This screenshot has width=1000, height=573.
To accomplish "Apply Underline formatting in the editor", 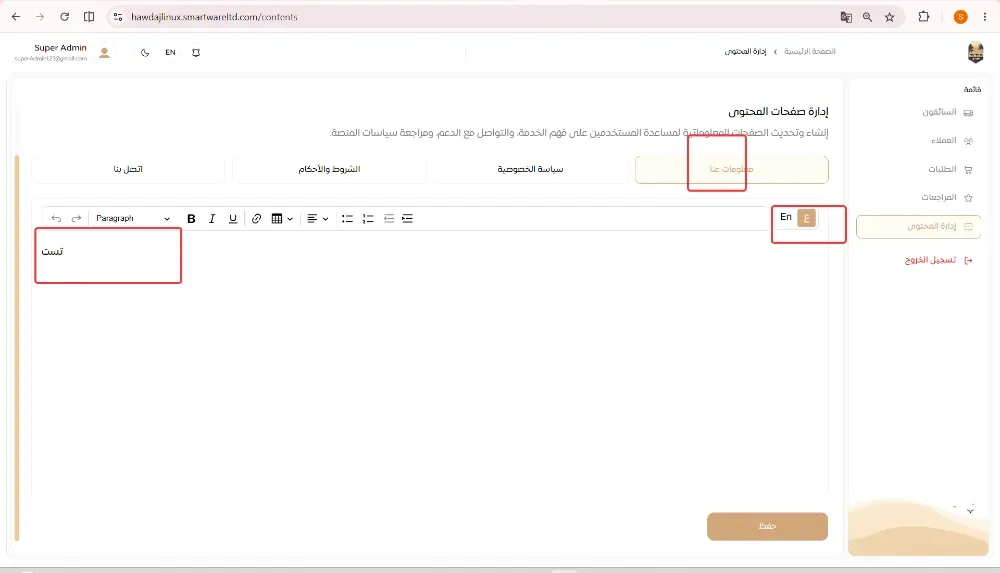I will coord(233,218).
